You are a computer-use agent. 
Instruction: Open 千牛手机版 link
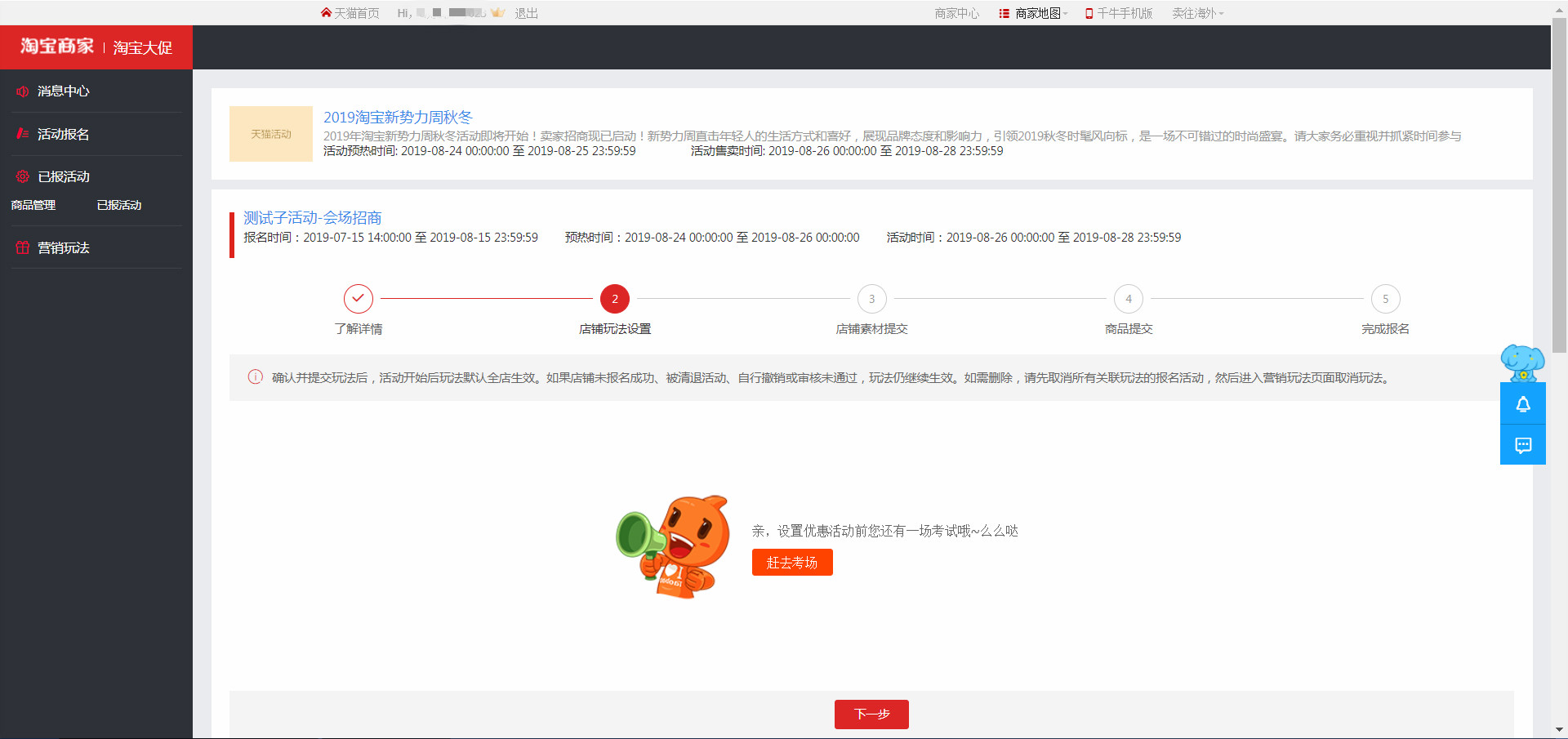[1119, 13]
